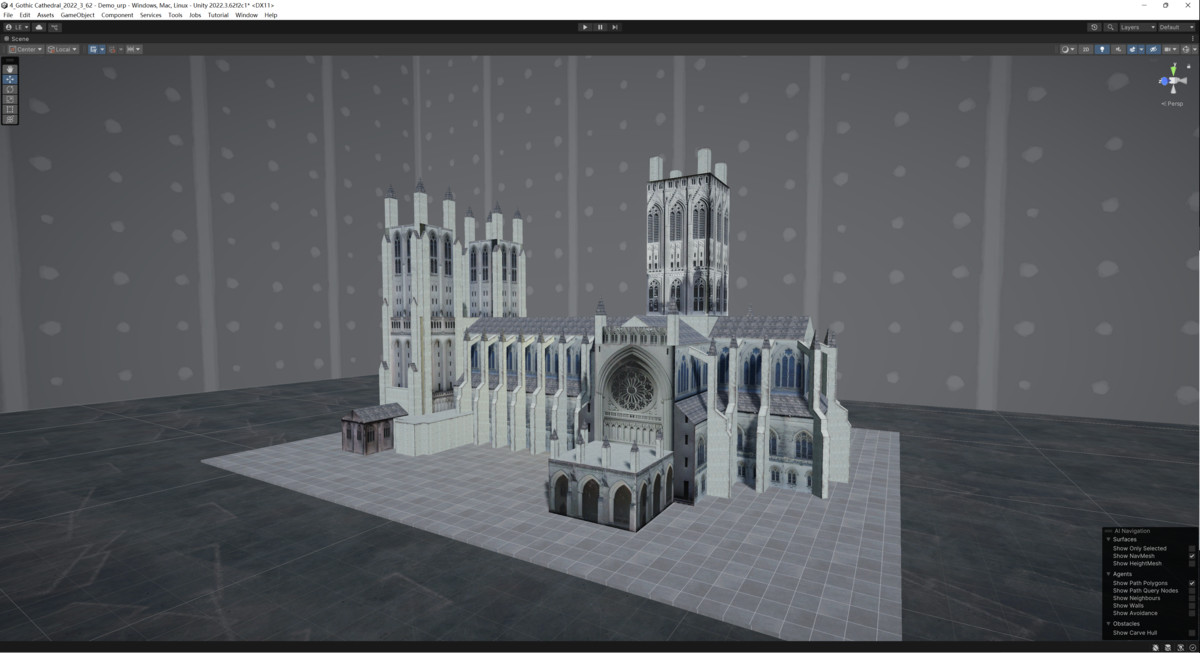Switch to the Scene tab
The width and height of the screenshot is (1200, 653).
(x=18, y=40)
